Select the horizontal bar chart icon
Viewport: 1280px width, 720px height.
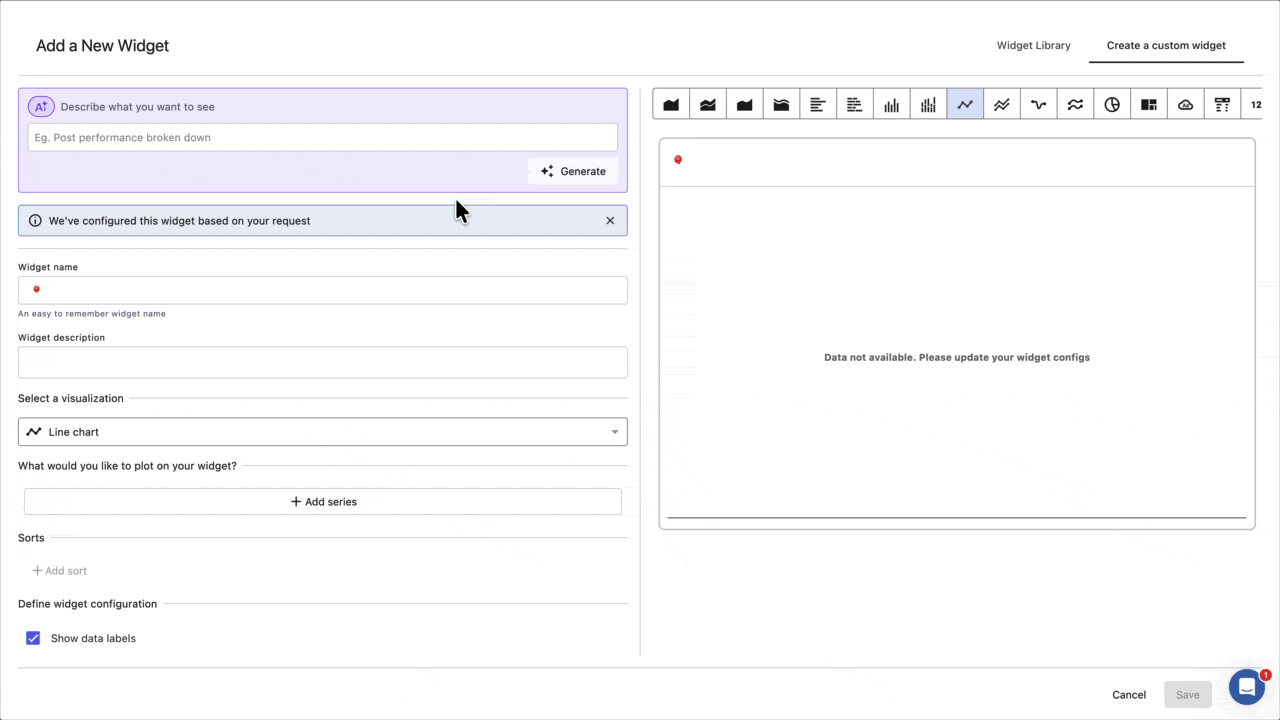point(817,104)
